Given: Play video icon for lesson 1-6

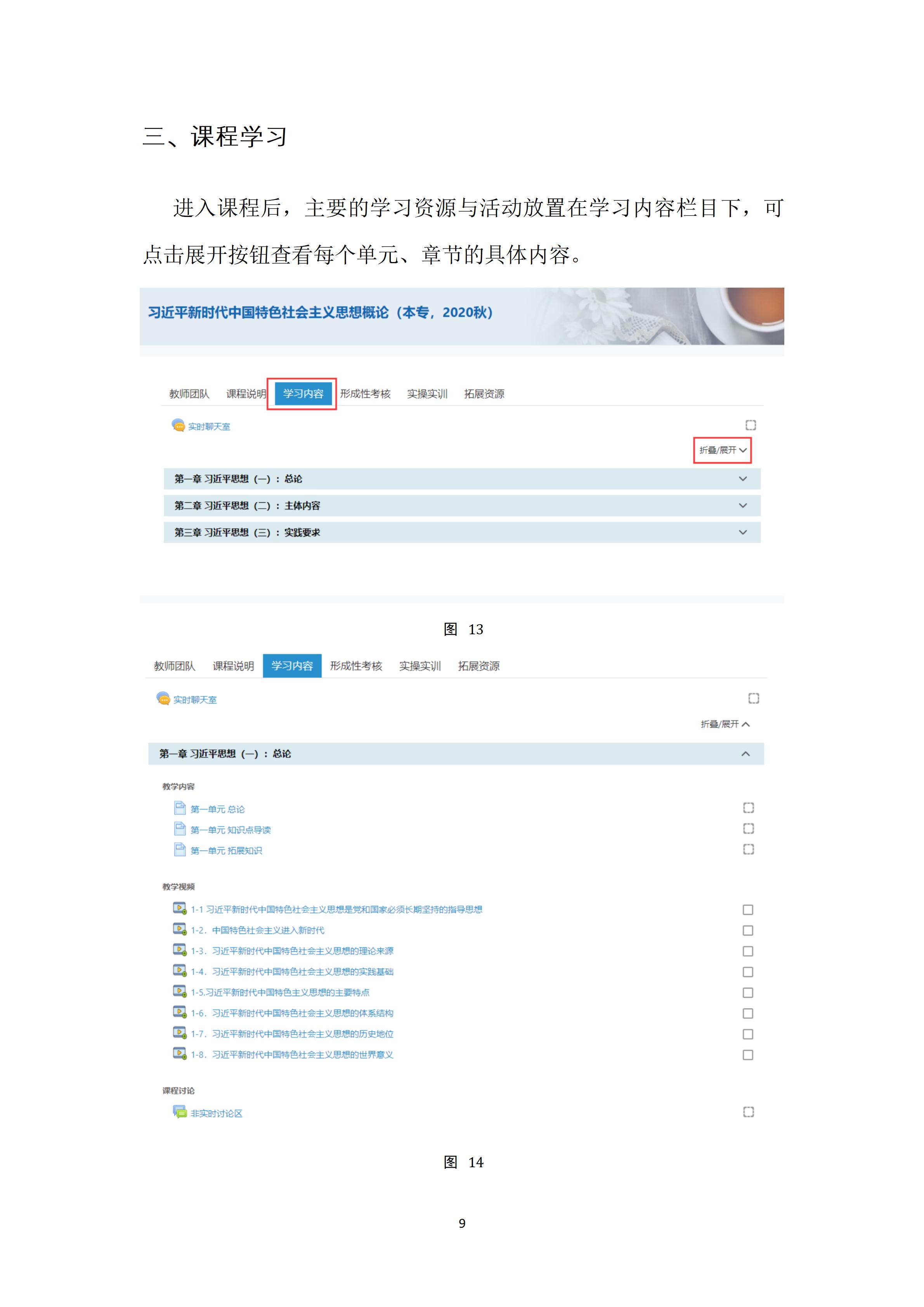Looking at the screenshot, I should point(180,1012).
